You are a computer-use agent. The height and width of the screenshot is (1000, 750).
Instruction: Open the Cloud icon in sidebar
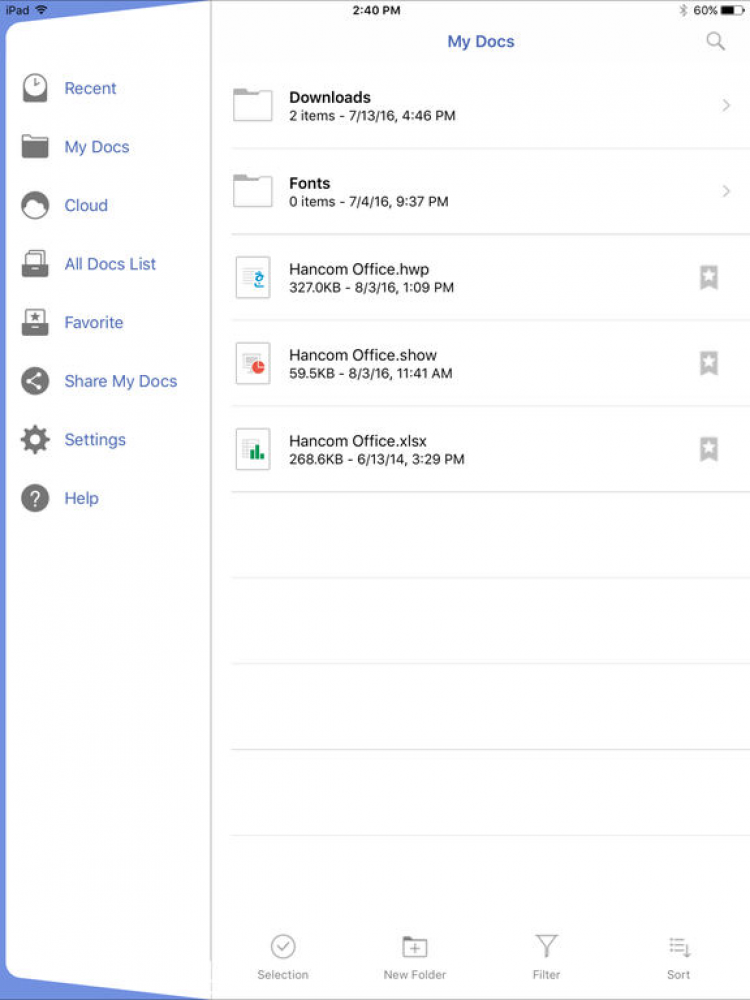35,205
